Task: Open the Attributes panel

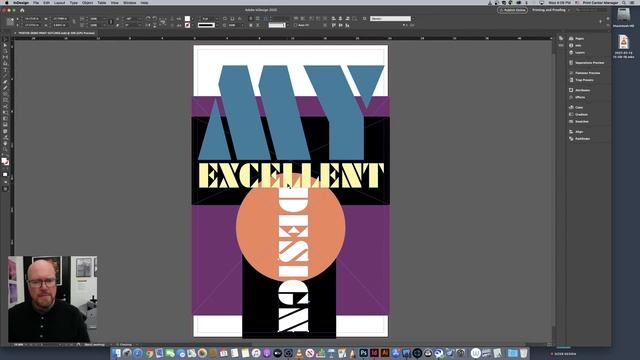Action: click(x=580, y=90)
